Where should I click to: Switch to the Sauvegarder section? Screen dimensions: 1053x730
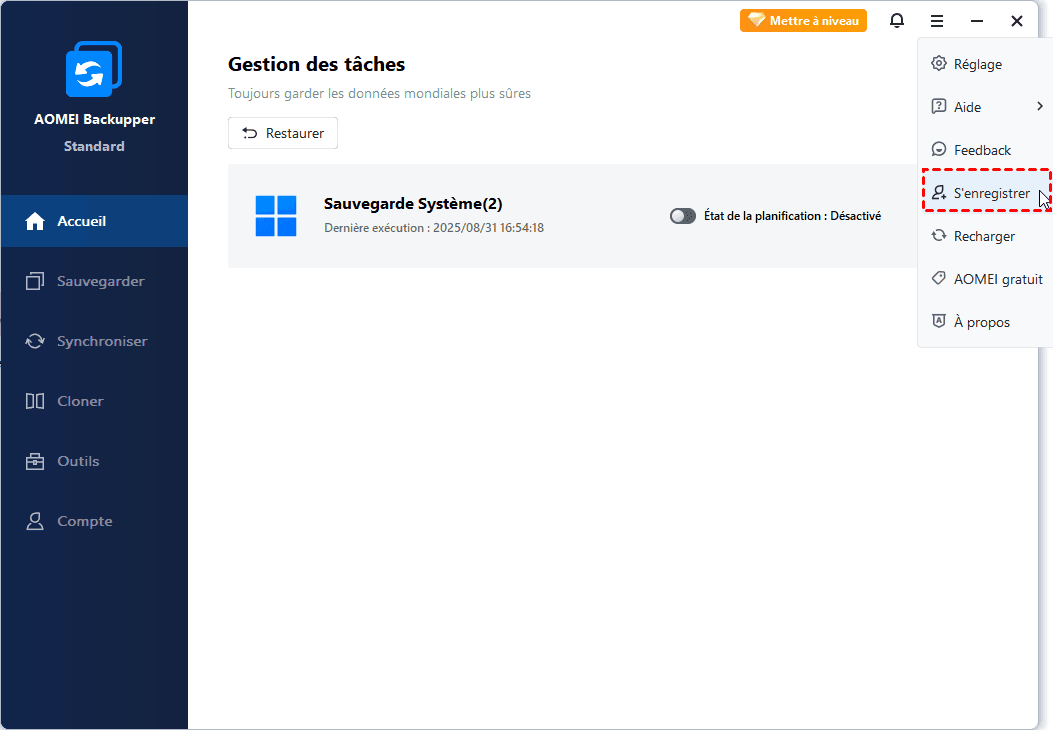click(x=94, y=281)
